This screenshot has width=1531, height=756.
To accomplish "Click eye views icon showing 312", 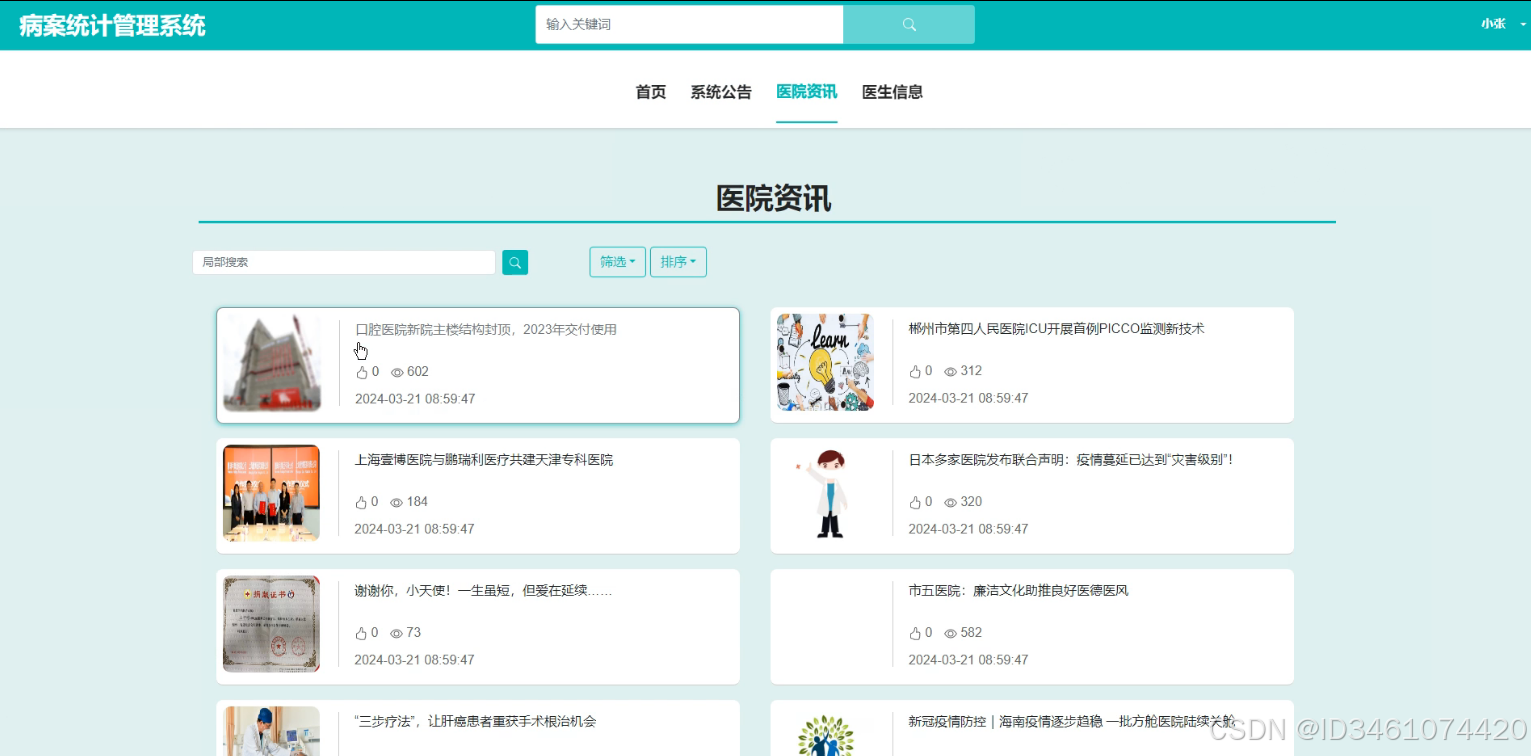I will coord(950,371).
